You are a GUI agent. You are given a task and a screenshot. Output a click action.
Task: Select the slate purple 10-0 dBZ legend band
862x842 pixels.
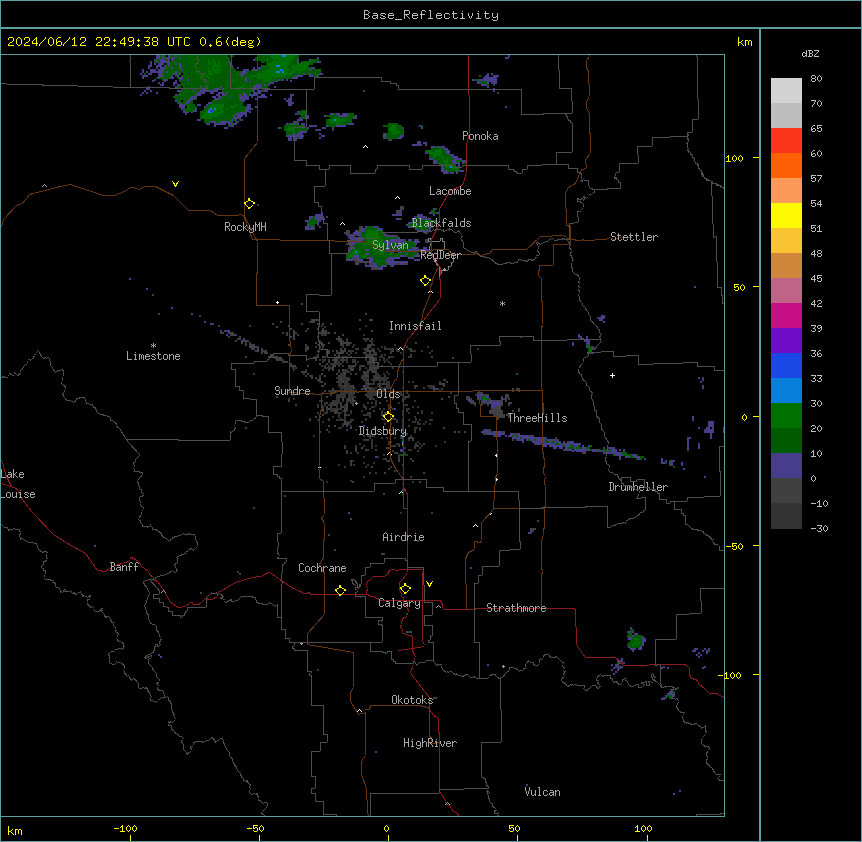click(x=786, y=466)
